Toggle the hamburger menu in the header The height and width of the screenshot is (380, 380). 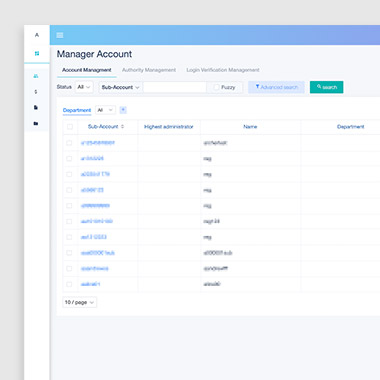tap(60, 35)
